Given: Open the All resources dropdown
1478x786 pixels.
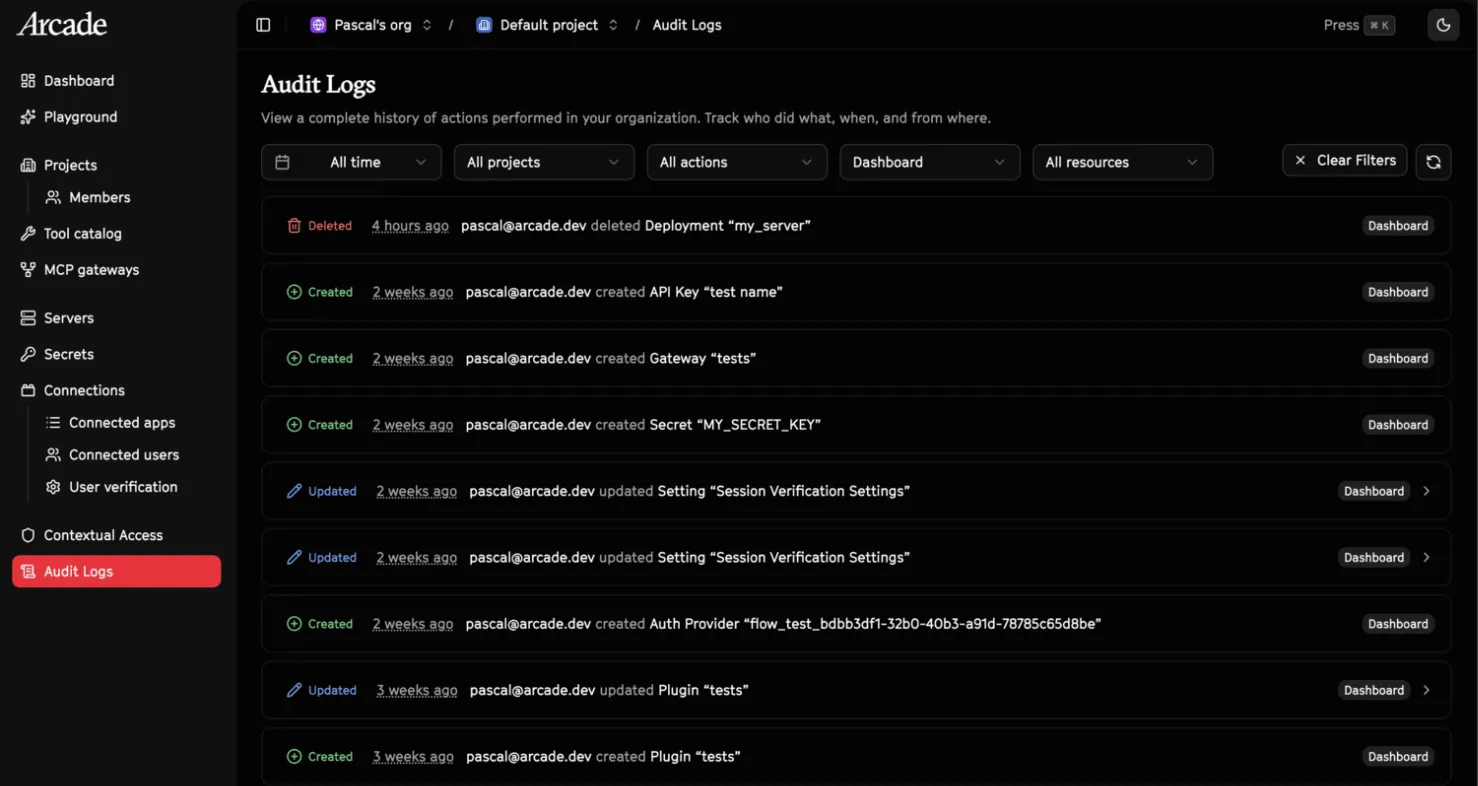Looking at the screenshot, I should pyautogui.click(x=1122, y=161).
